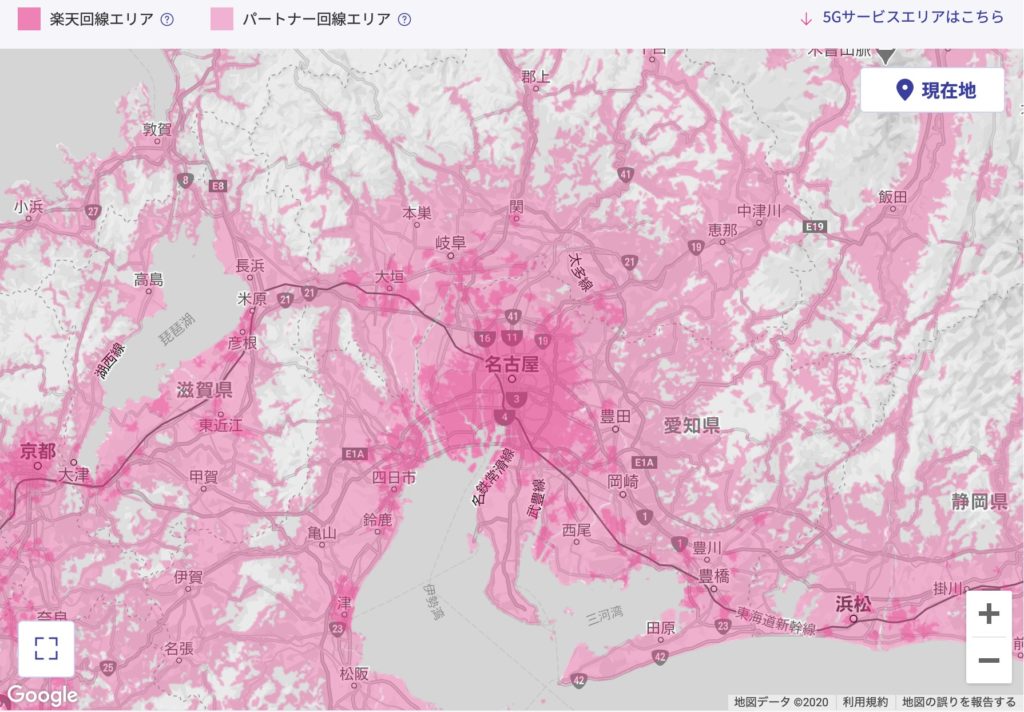
Task: Click the 岐阜 city label
Action: [451, 243]
